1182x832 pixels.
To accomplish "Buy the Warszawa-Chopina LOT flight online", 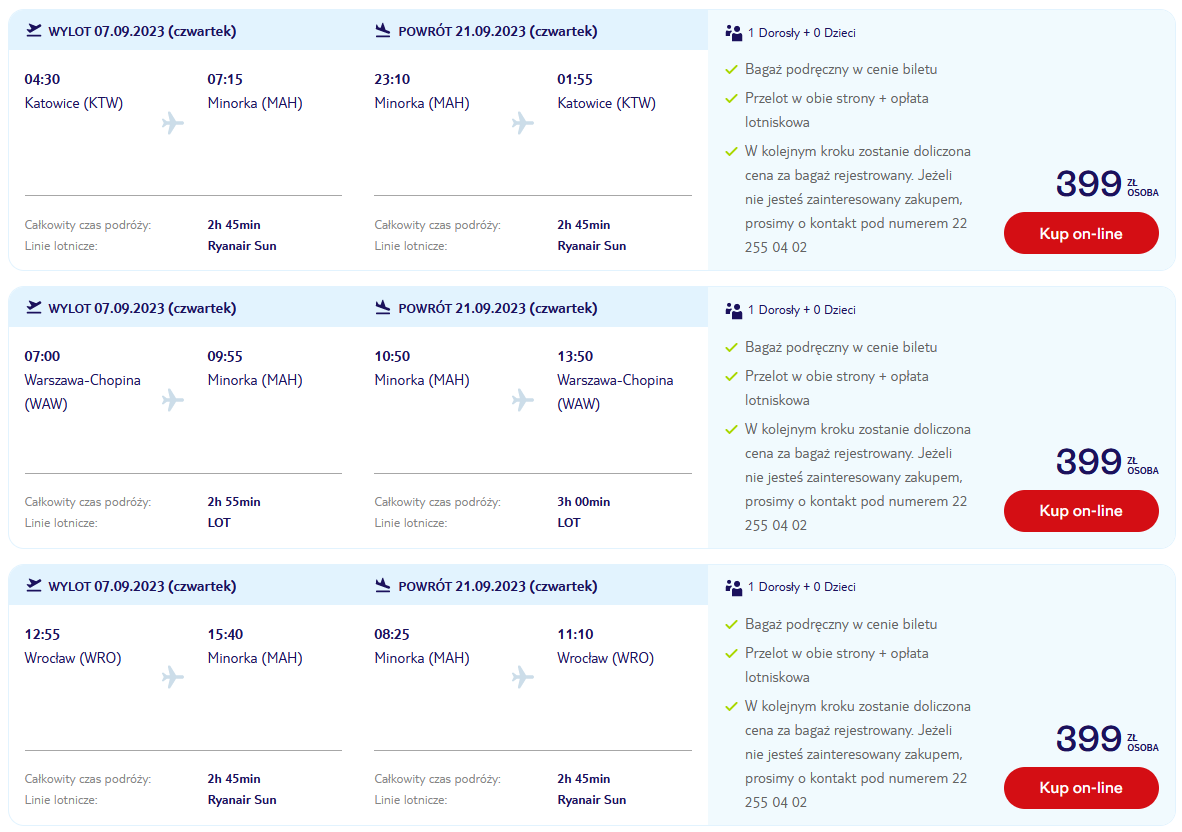I will coord(1081,511).
